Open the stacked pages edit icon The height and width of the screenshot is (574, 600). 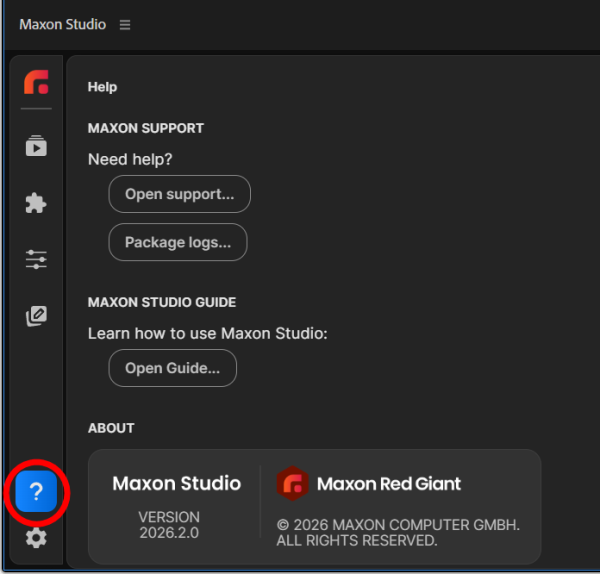36,316
